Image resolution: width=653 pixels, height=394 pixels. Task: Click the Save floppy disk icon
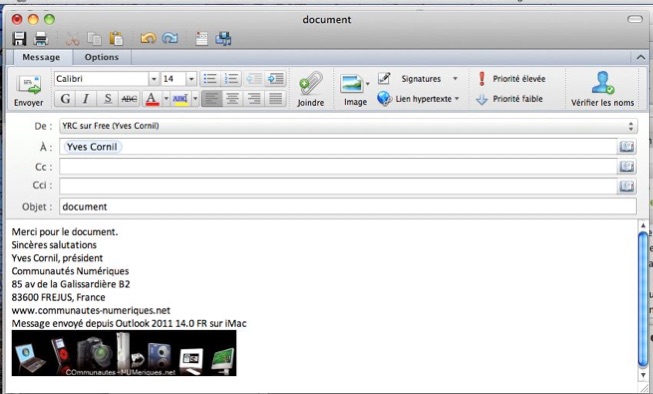pyautogui.click(x=19, y=39)
